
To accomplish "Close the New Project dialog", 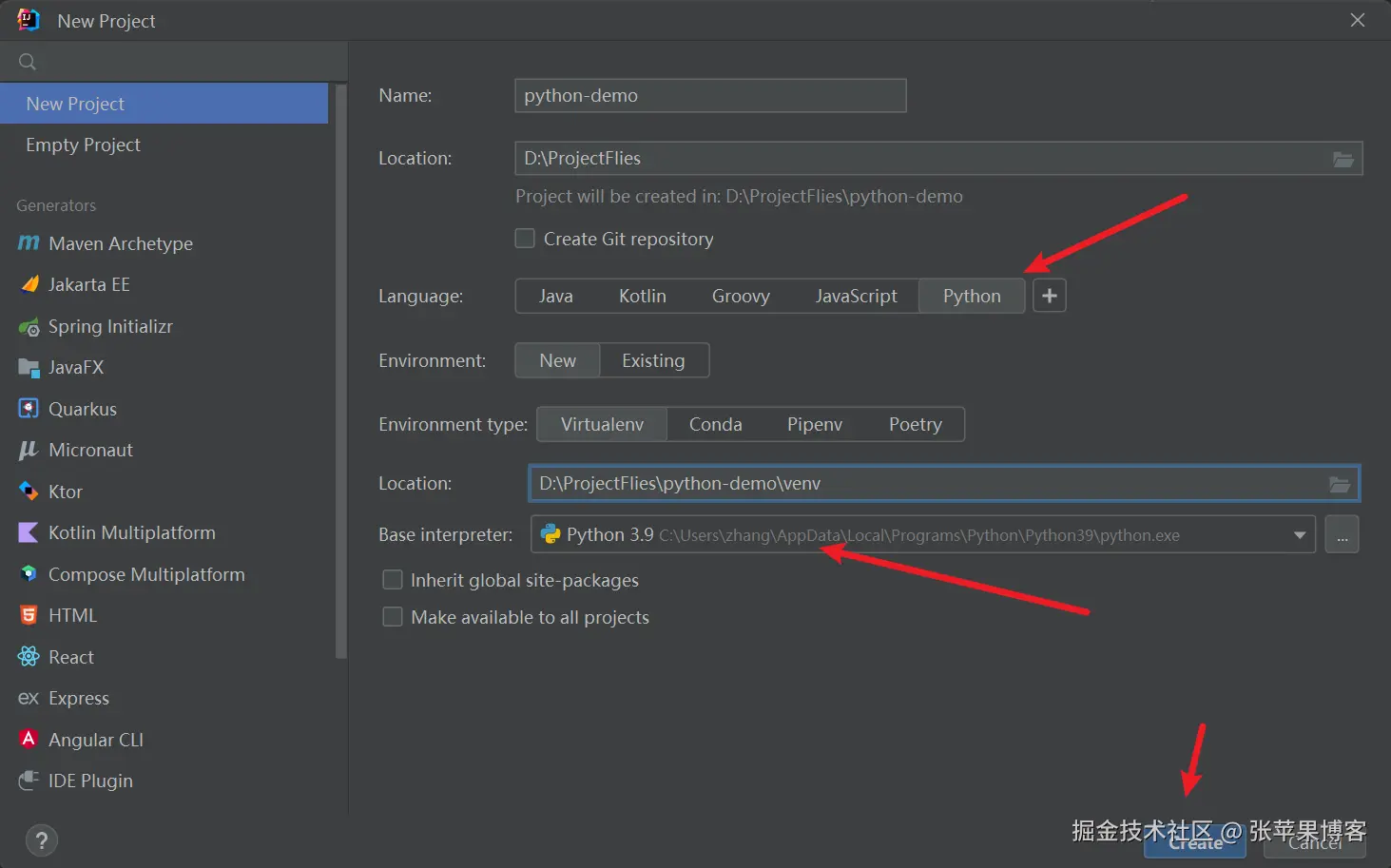I will click(x=1358, y=20).
